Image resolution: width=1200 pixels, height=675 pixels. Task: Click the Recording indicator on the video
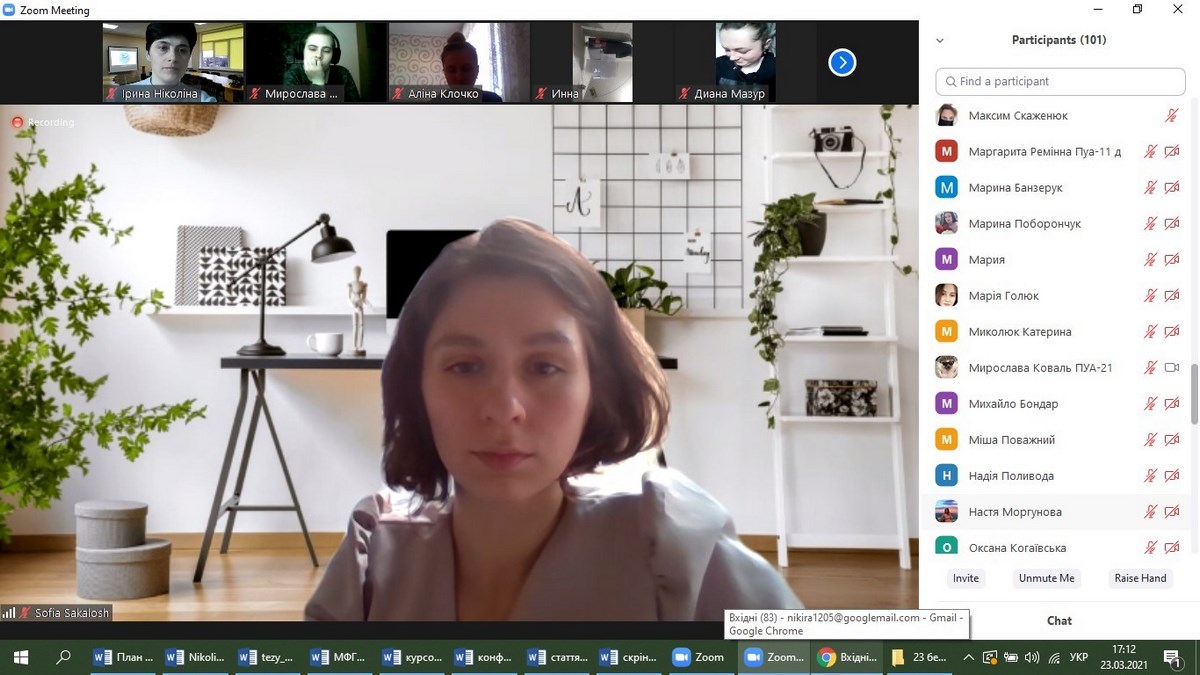[43, 122]
